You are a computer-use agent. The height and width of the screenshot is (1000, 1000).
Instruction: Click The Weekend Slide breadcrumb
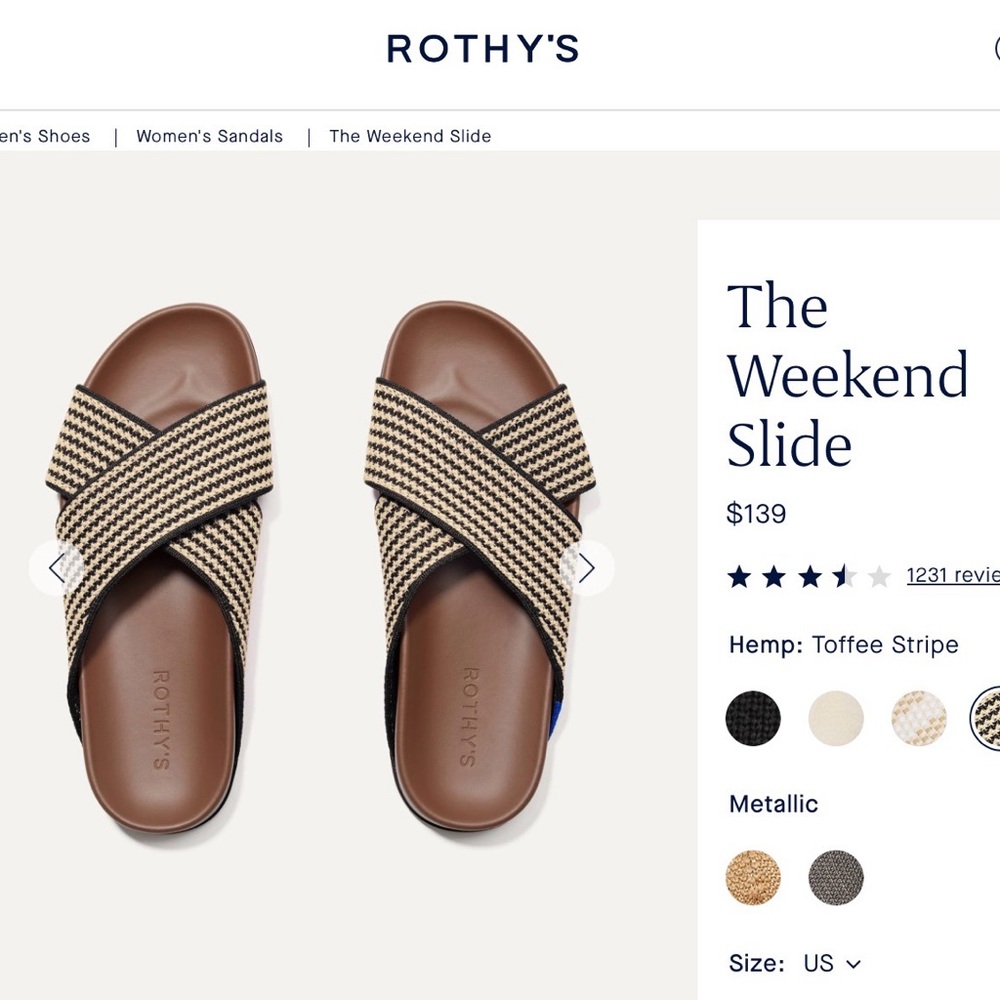click(410, 136)
